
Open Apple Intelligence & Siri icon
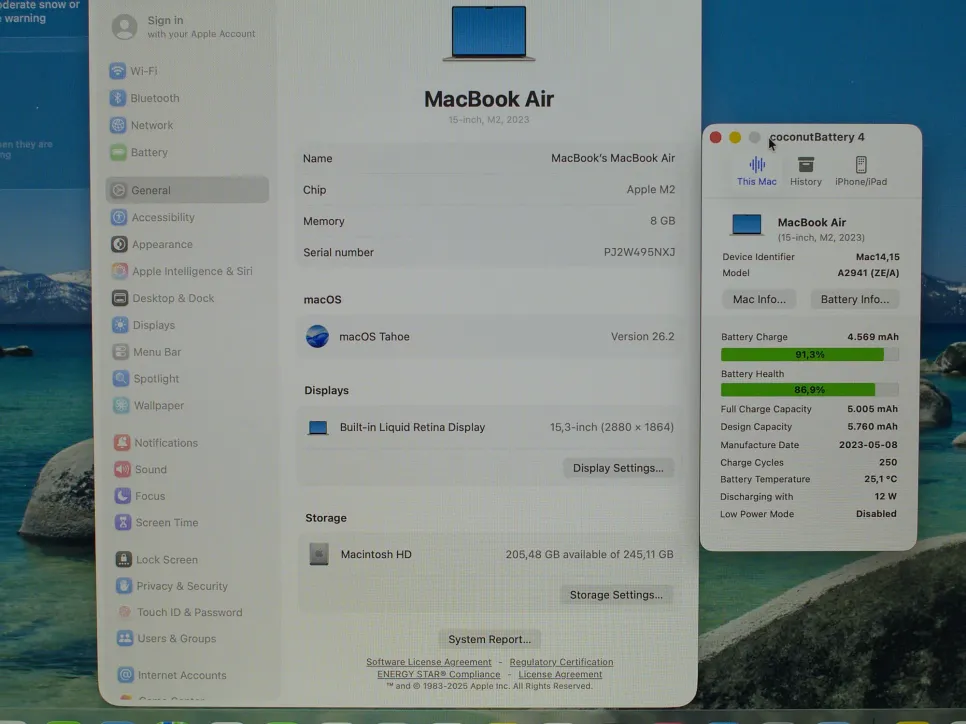click(119, 271)
